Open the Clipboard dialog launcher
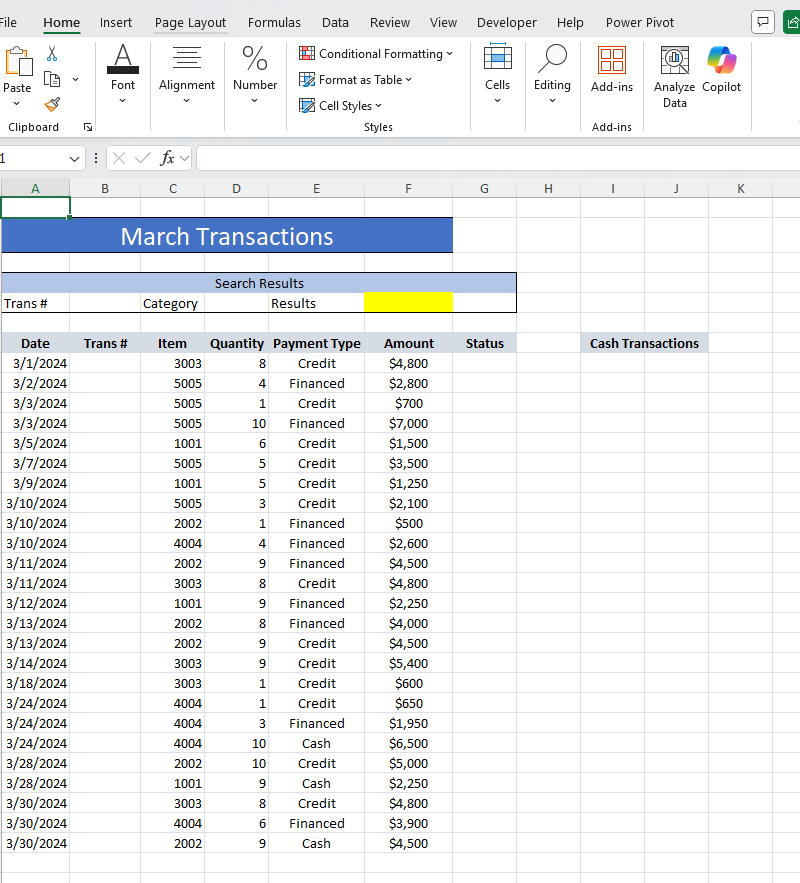This screenshot has width=800, height=883. (88, 127)
